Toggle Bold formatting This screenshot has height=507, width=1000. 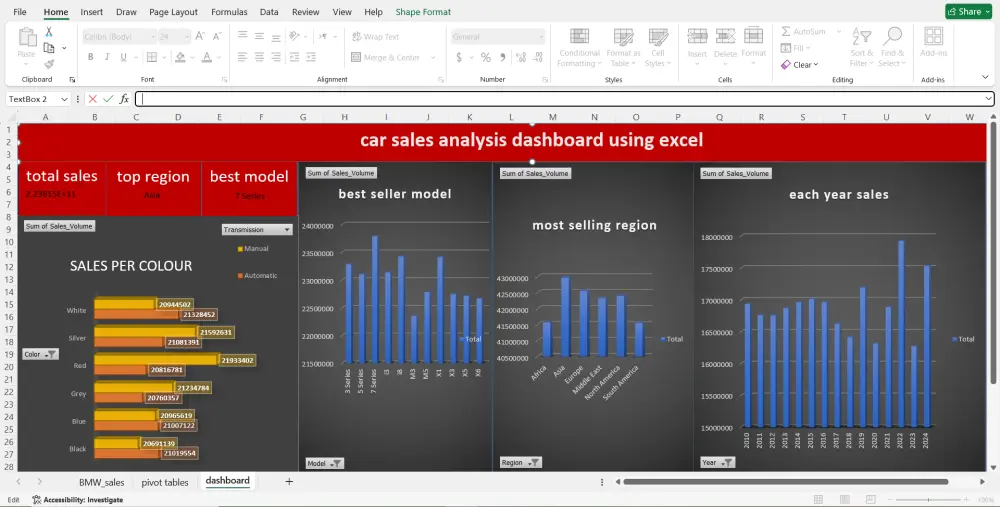click(x=91, y=57)
